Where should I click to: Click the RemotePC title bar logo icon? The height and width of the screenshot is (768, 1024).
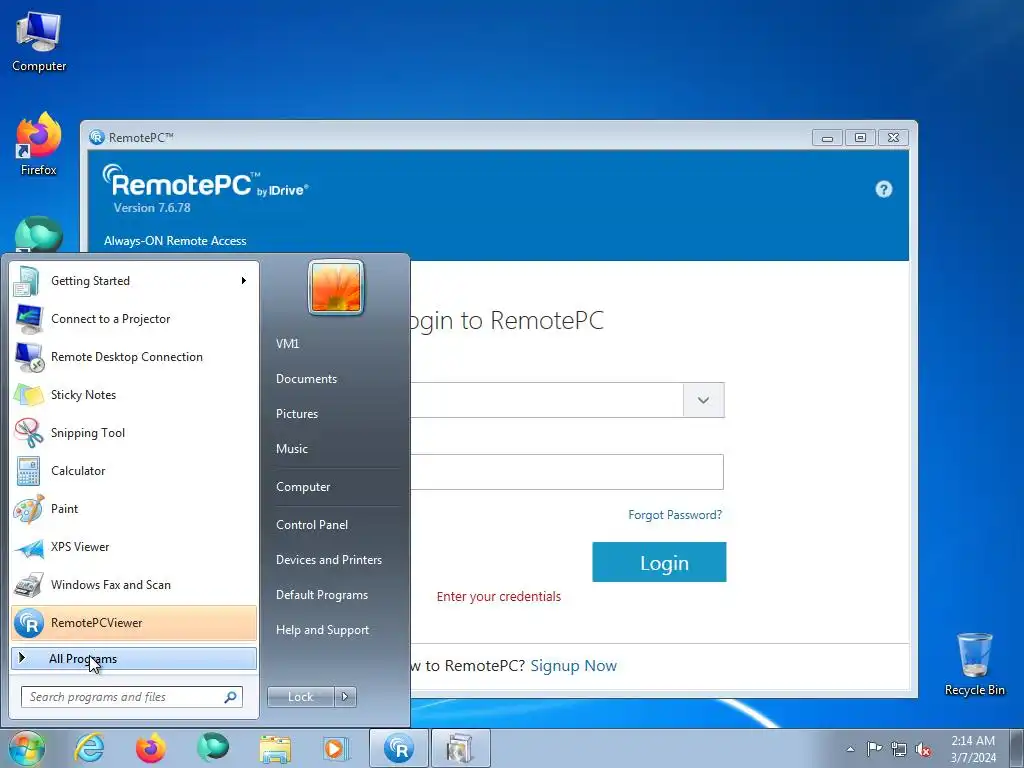[97, 137]
